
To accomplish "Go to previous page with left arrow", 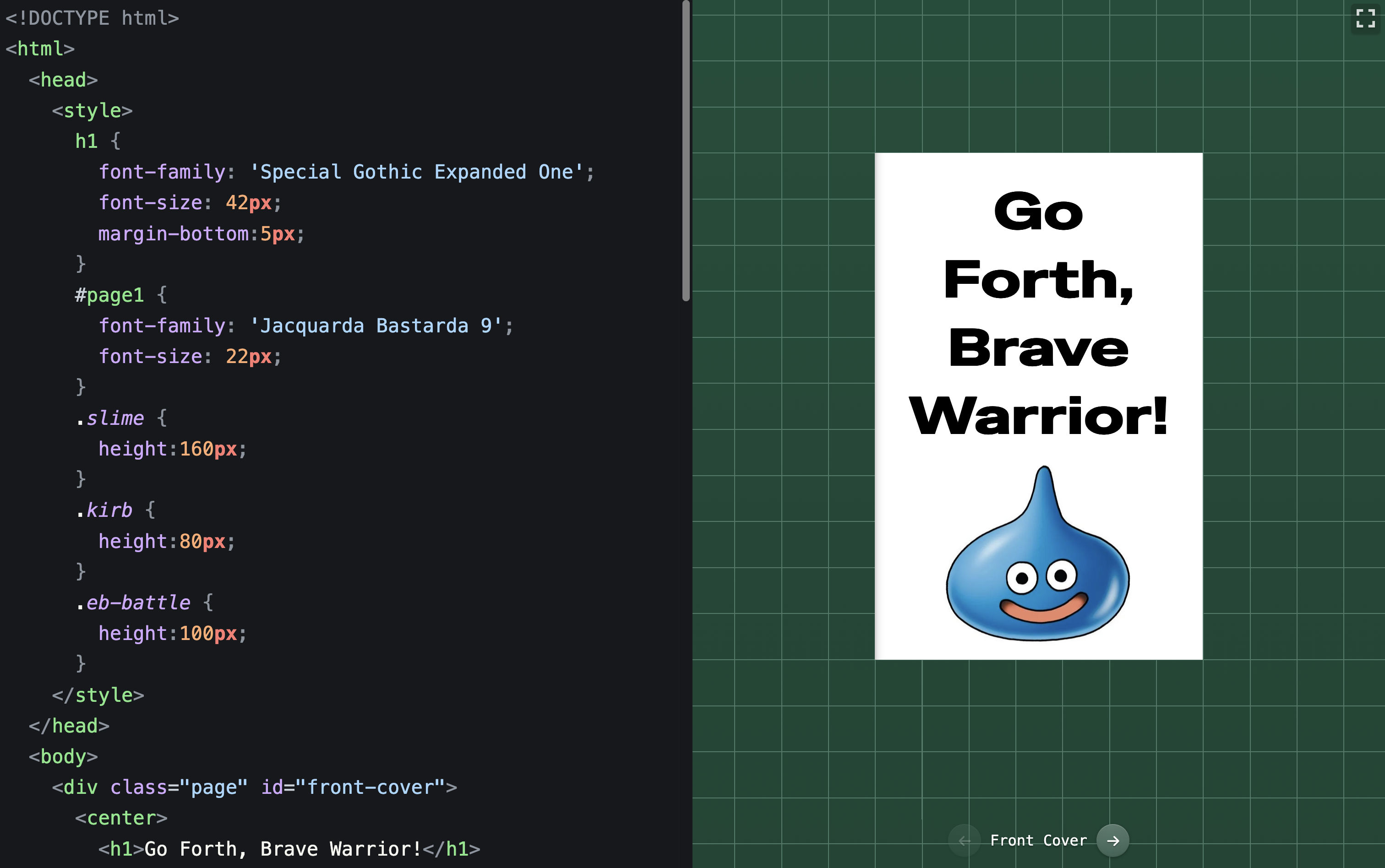I will point(965,841).
